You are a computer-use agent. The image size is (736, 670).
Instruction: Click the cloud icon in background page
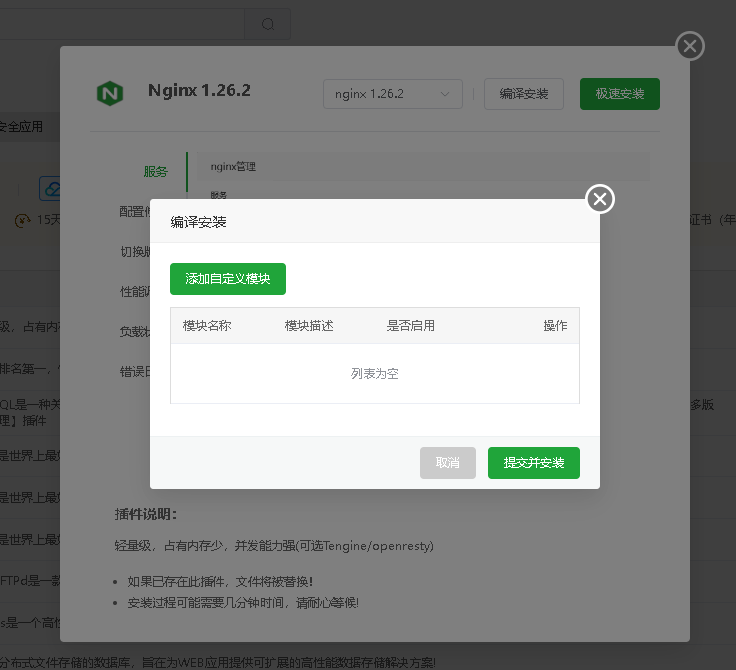tap(51, 189)
